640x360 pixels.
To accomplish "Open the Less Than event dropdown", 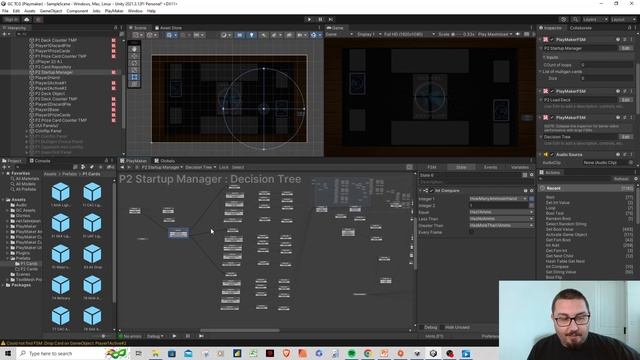I will click(x=501, y=219).
